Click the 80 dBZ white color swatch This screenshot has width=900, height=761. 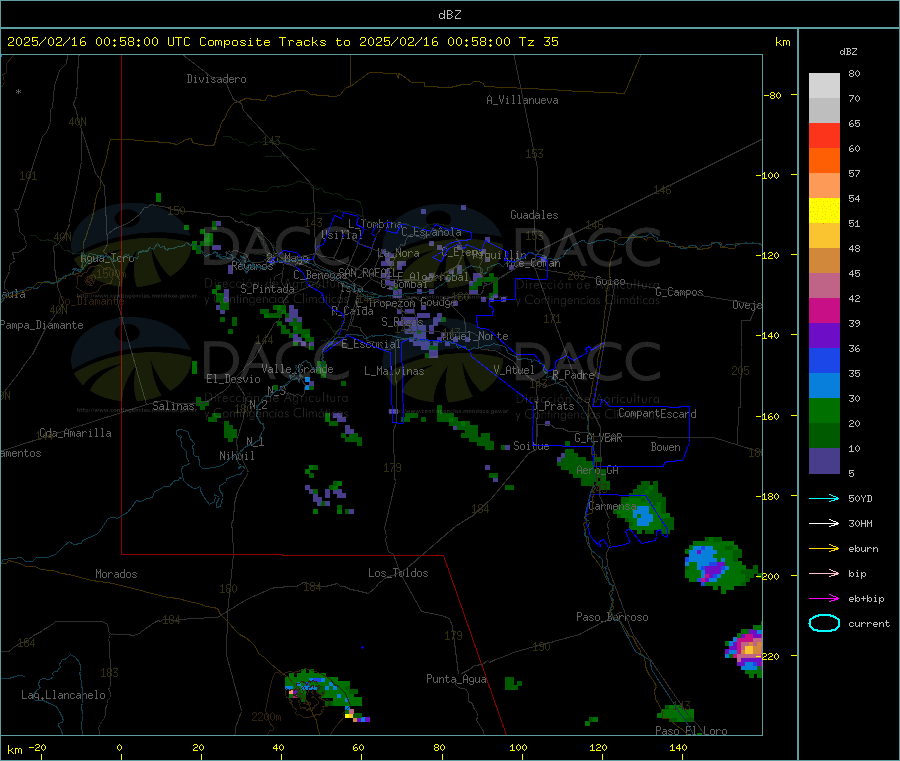click(x=824, y=86)
